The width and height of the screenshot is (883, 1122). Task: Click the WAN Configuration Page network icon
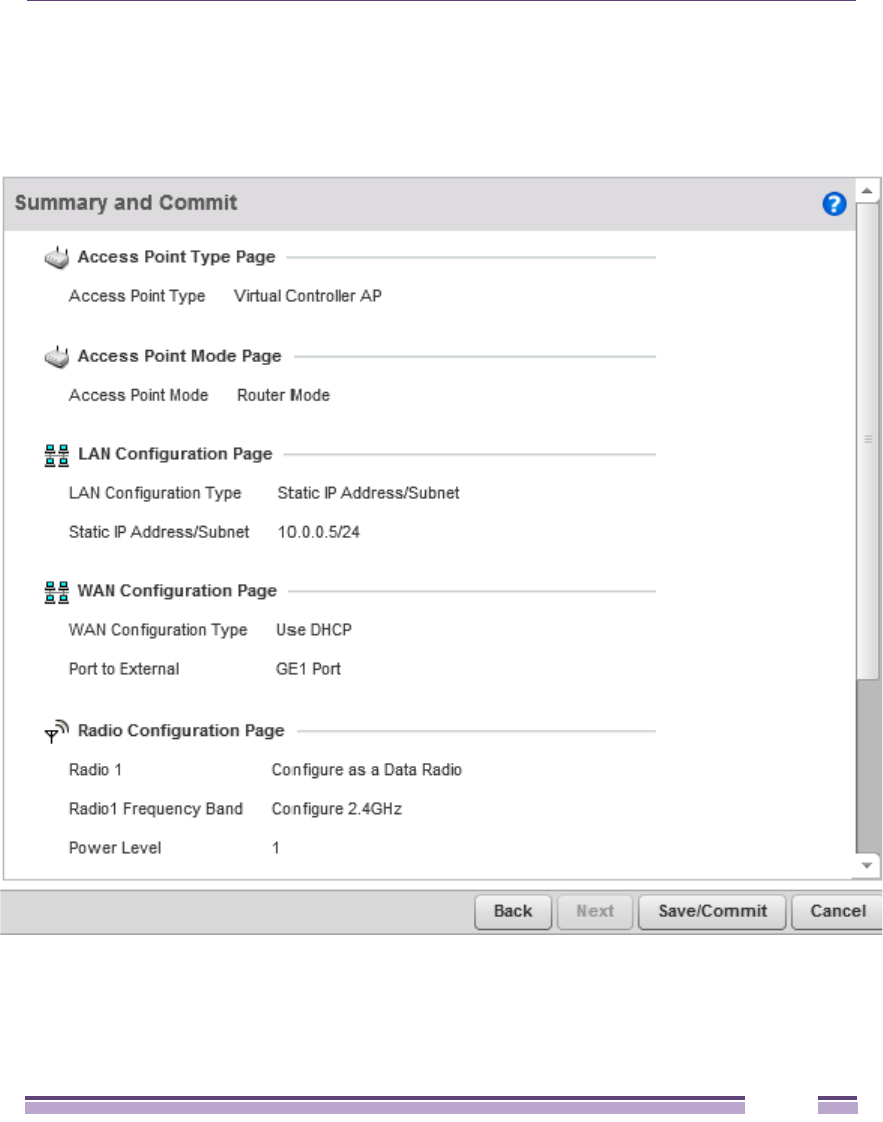(57, 592)
